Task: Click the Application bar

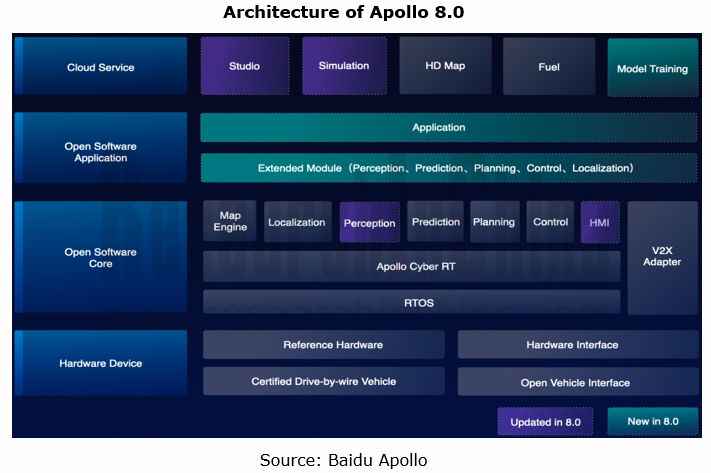Action: (x=448, y=128)
